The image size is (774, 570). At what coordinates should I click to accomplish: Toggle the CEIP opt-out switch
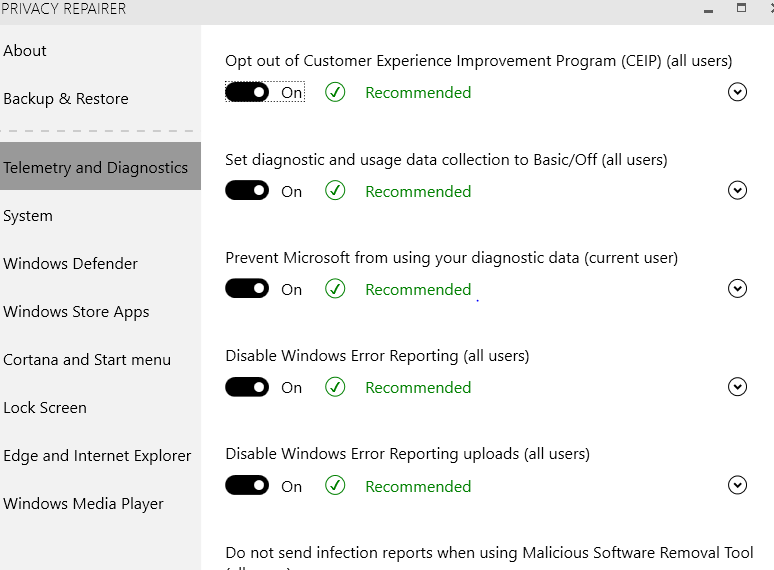coord(247,92)
